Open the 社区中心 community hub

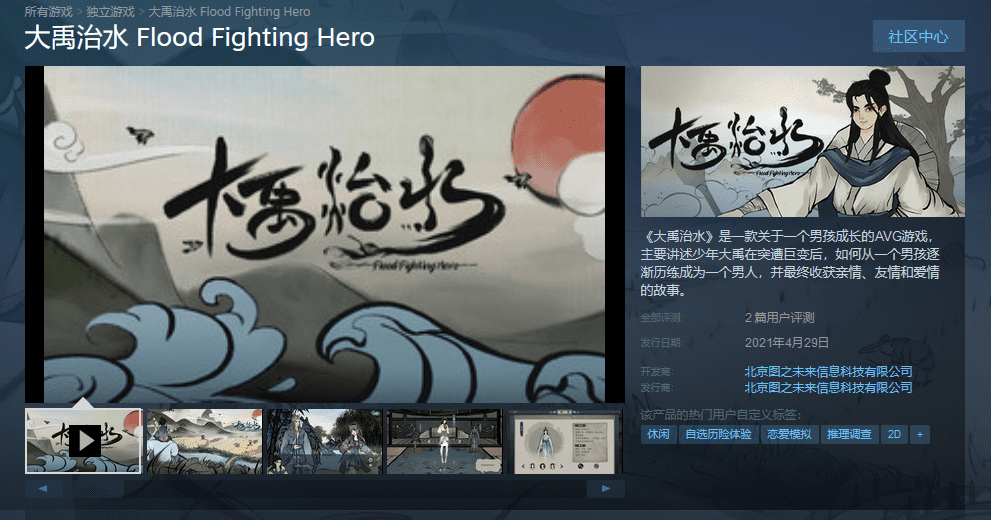(918, 37)
